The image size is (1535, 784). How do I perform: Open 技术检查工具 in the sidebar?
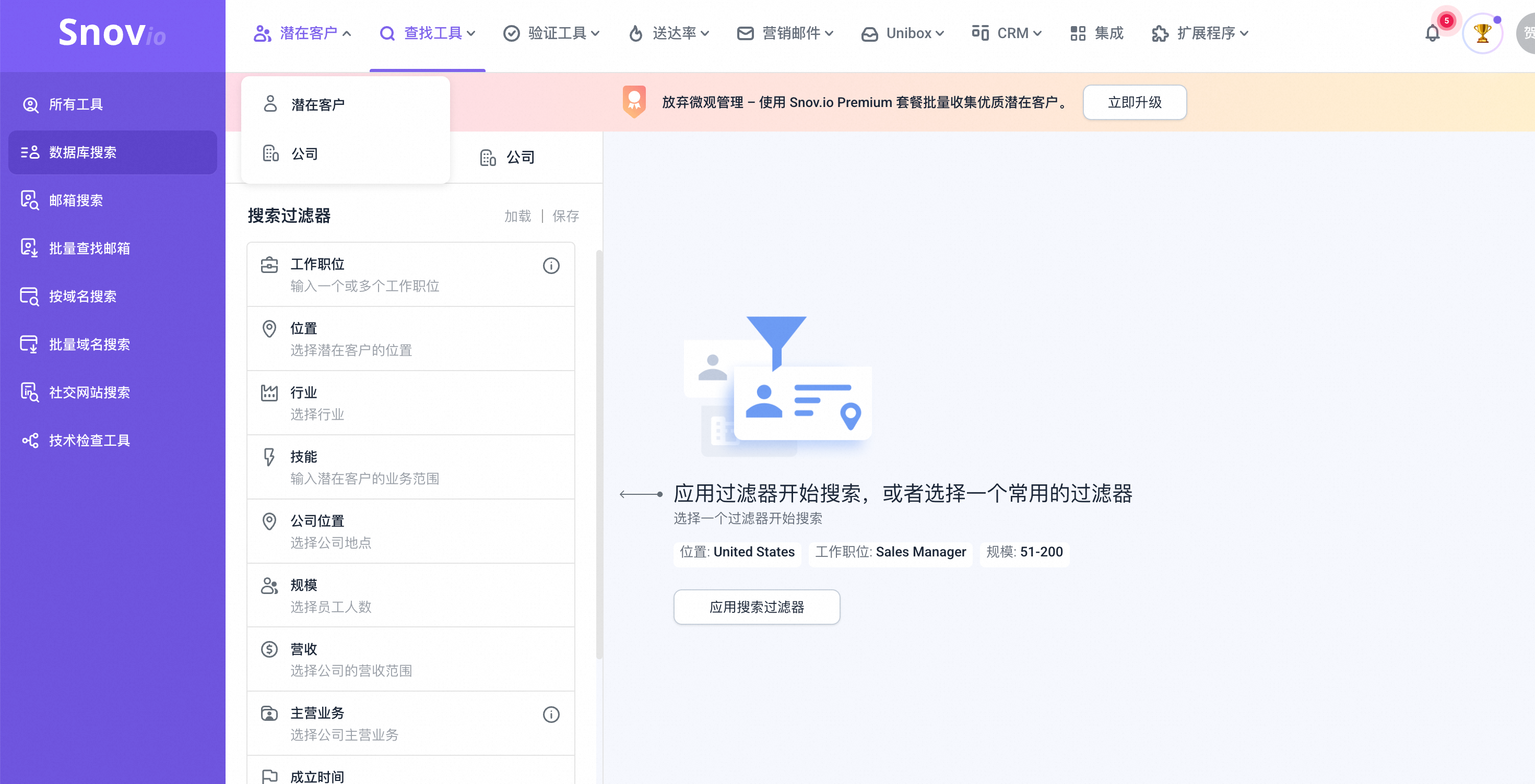[113, 440]
